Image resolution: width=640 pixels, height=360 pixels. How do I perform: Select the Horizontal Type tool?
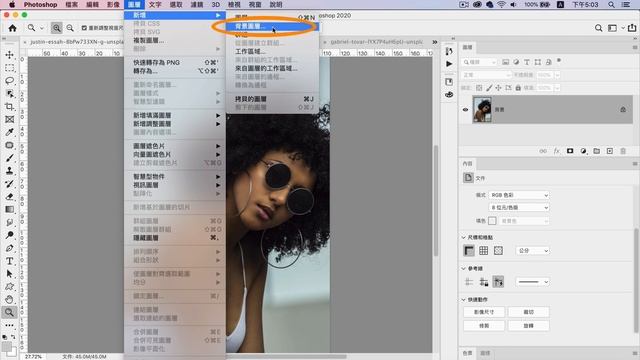(x=9, y=261)
